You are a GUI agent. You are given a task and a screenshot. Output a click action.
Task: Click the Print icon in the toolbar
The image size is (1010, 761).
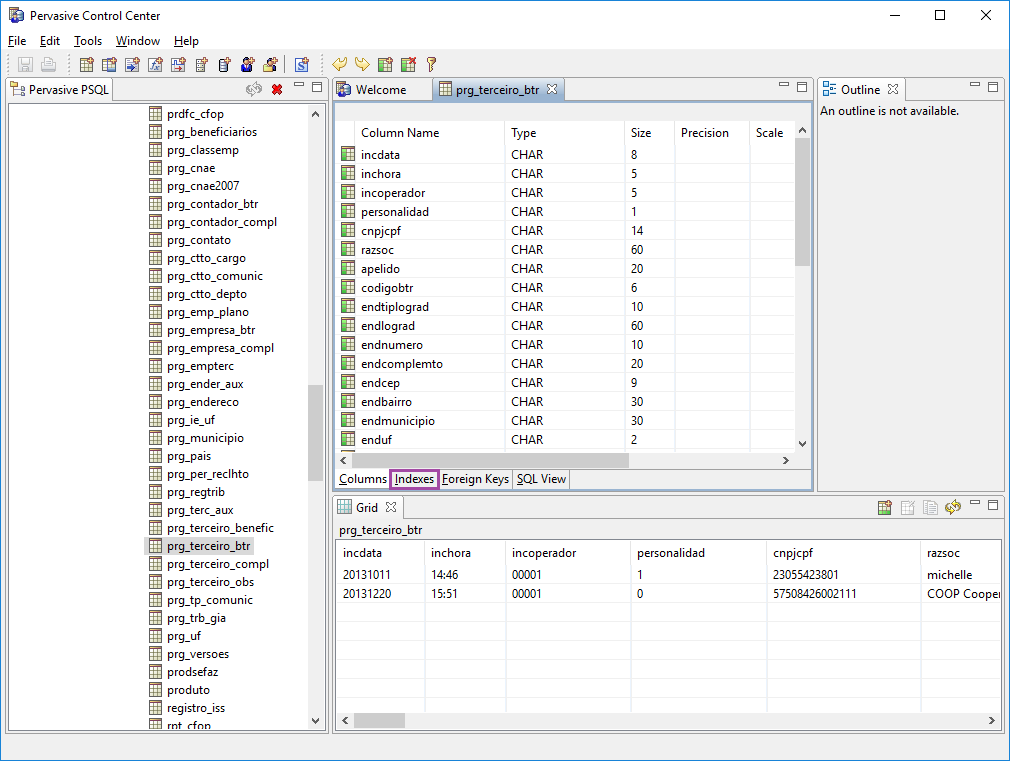click(48, 64)
